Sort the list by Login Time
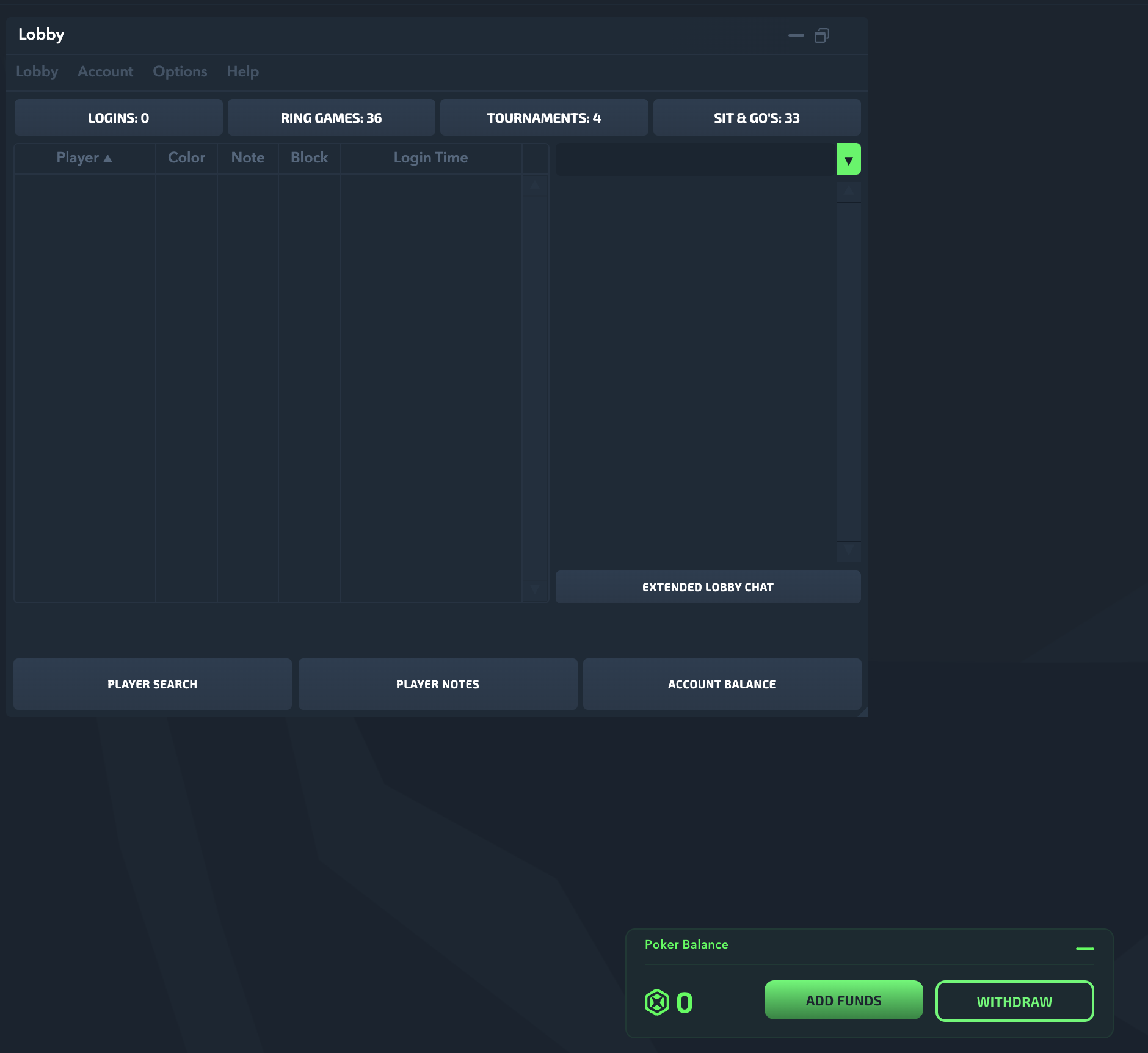 [431, 158]
